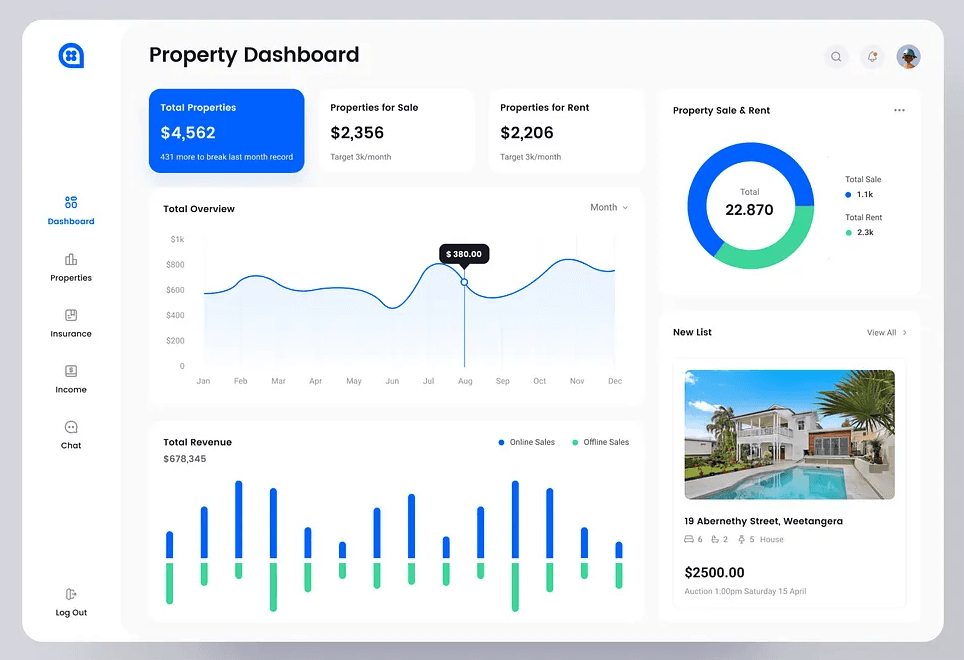Screen dimensions: 964x660
Task: Toggle Online Sales legend item
Action: (526, 442)
